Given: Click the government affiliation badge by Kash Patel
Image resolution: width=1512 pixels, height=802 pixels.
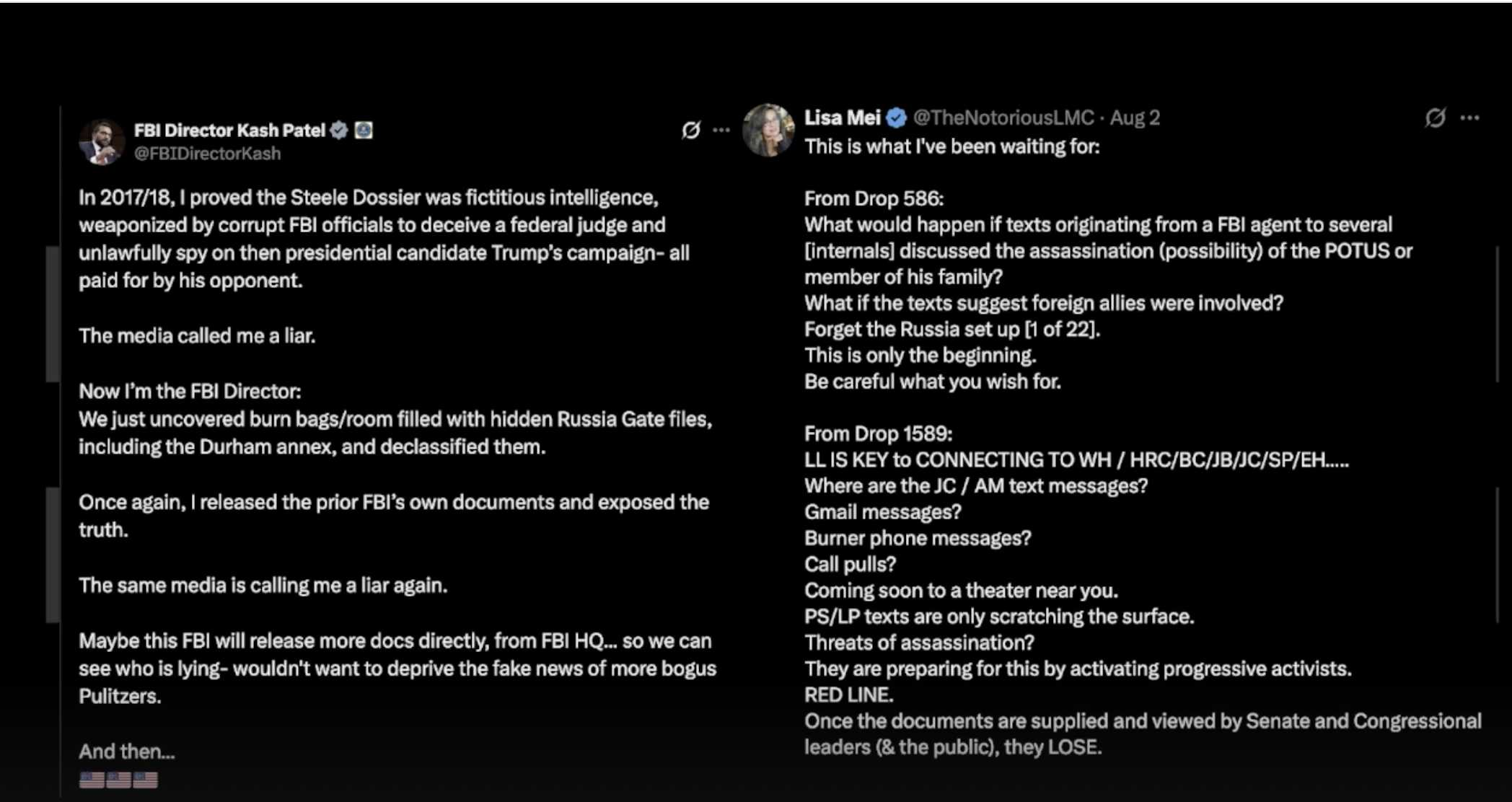Looking at the screenshot, I should (364, 131).
